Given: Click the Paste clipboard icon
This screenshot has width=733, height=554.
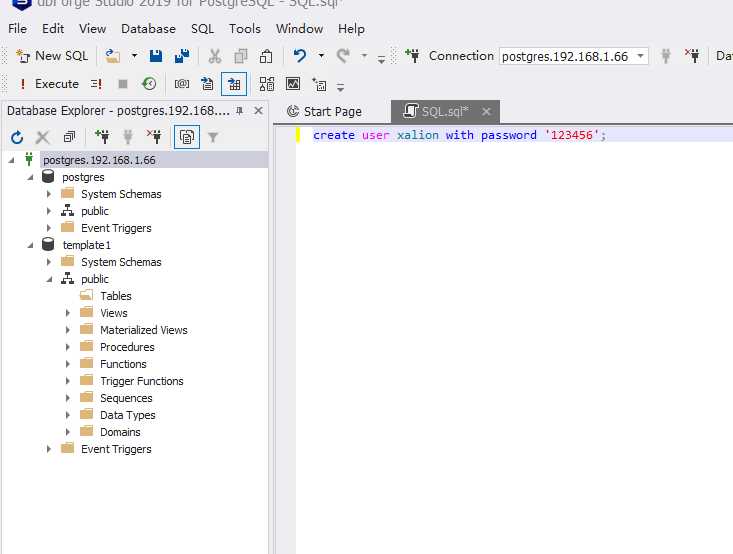Looking at the screenshot, I should [x=266, y=56].
